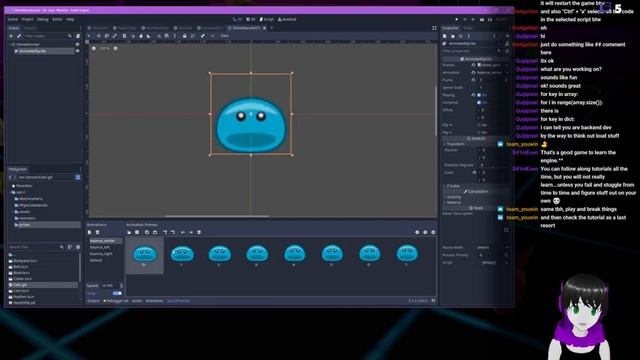
Task: Open the Pause Mode dropdown
Action: coord(493,247)
